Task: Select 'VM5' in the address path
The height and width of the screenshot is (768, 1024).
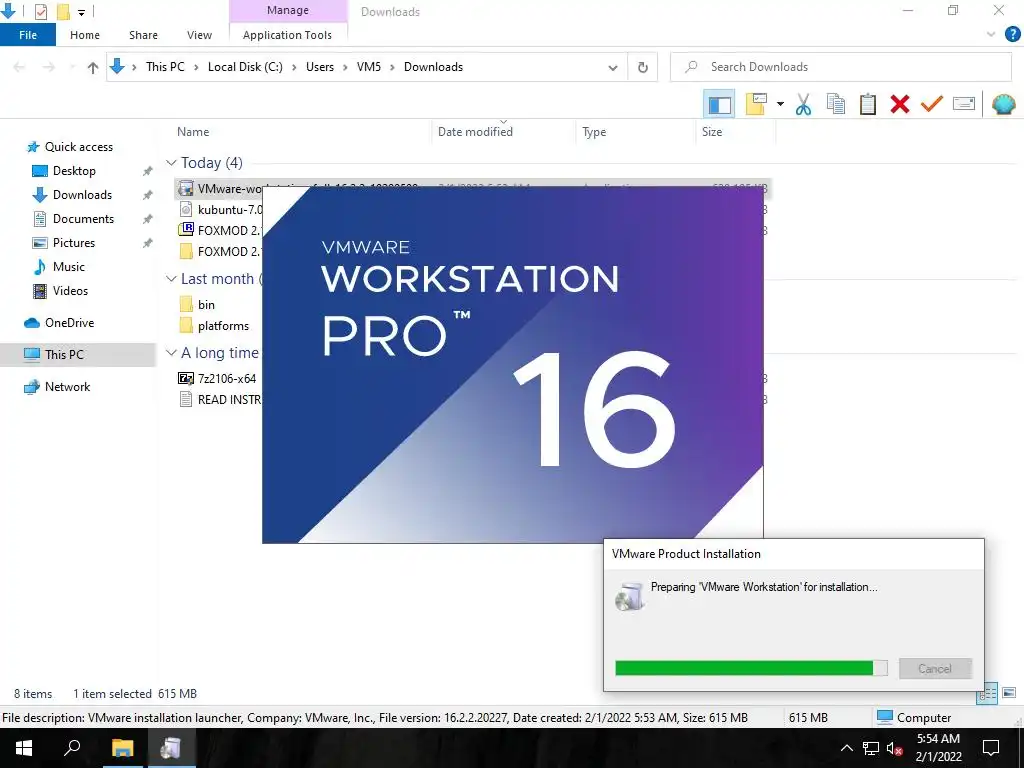Action: pos(368,67)
